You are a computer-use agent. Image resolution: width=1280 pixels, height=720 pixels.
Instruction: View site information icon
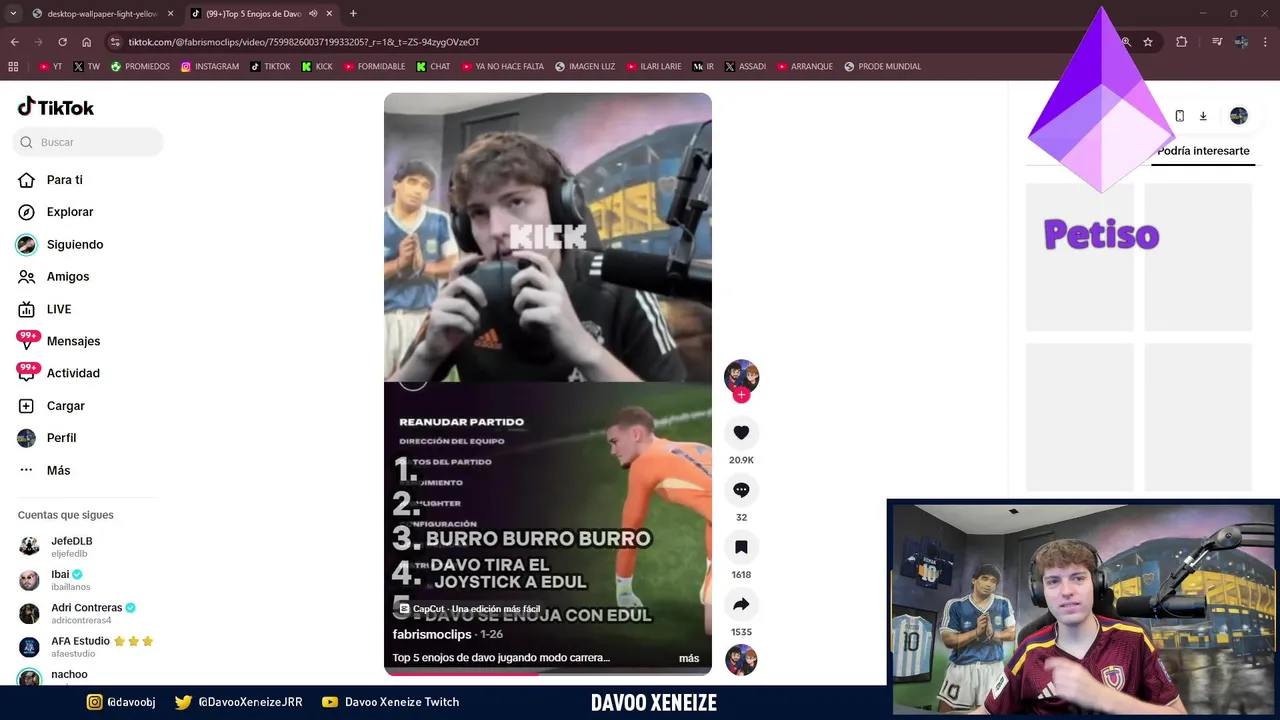115,42
